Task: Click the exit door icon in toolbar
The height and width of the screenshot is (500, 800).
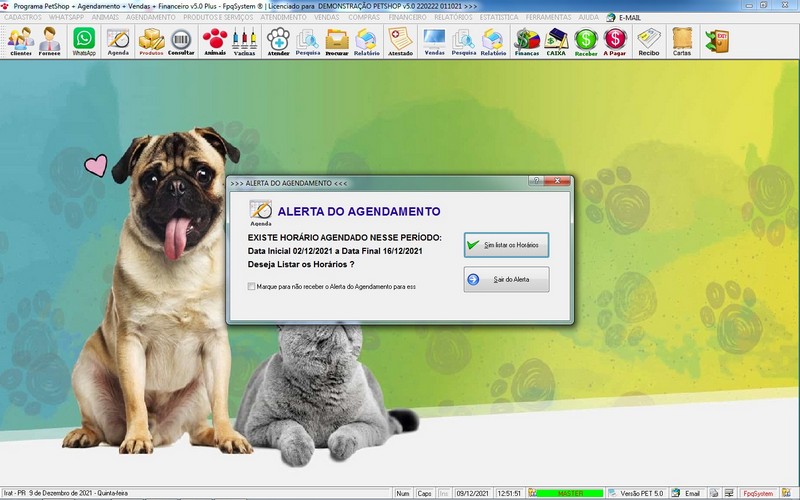Action: pyautogui.click(x=717, y=41)
